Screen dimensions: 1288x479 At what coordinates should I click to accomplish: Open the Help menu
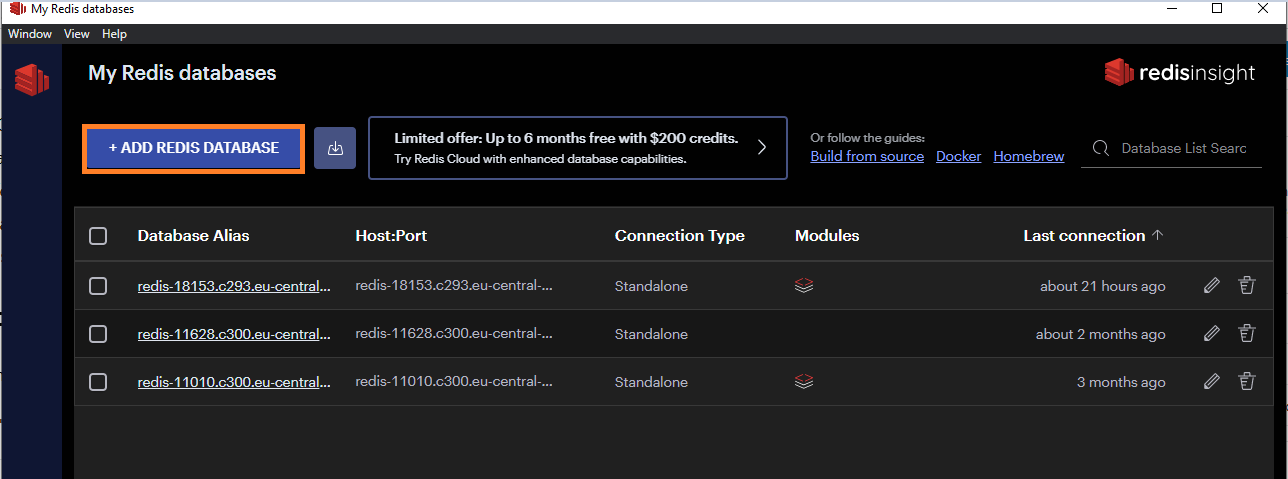pyautogui.click(x=114, y=34)
